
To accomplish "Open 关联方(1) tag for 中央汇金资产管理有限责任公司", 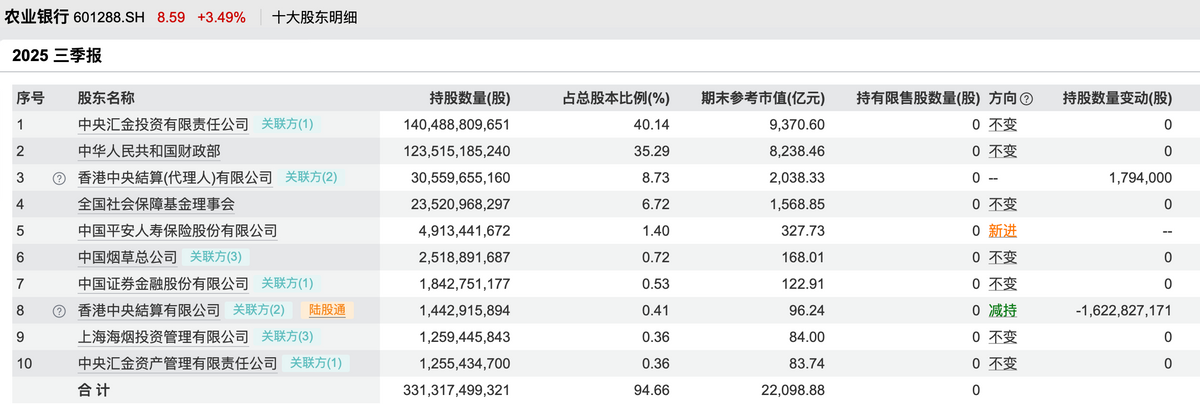I will pyautogui.click(x=315, y=363).
